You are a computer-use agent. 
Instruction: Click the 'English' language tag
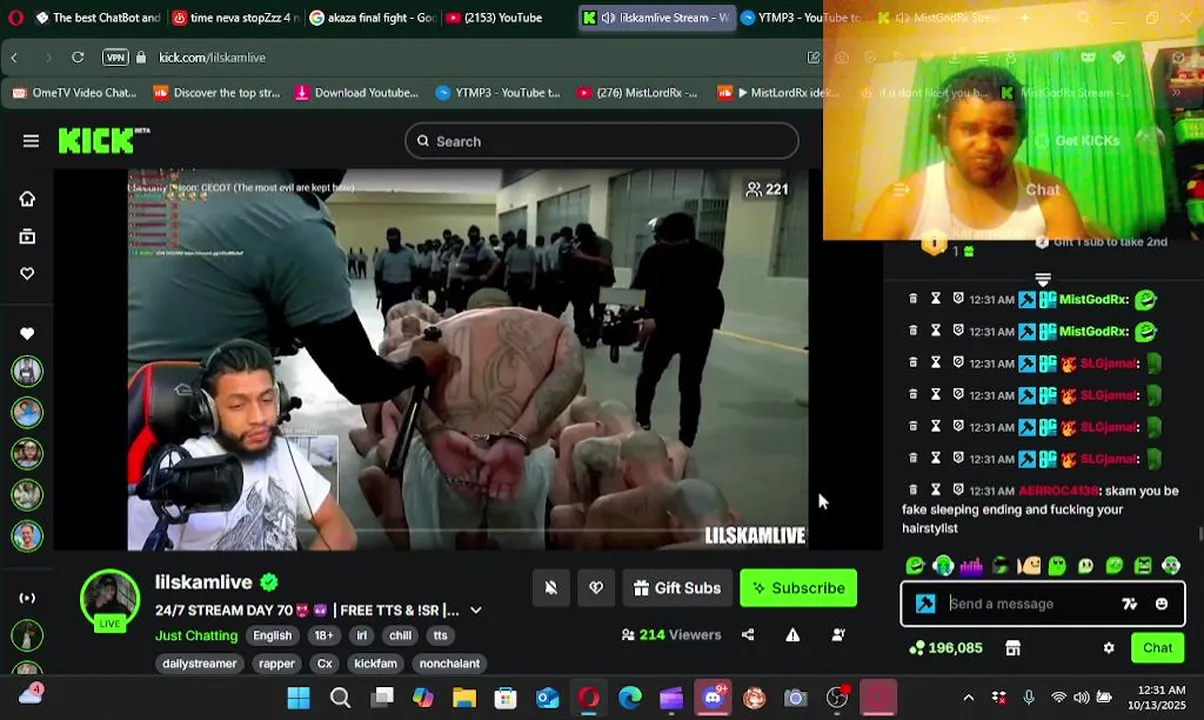pyautogui.click(x=272, y=635)
